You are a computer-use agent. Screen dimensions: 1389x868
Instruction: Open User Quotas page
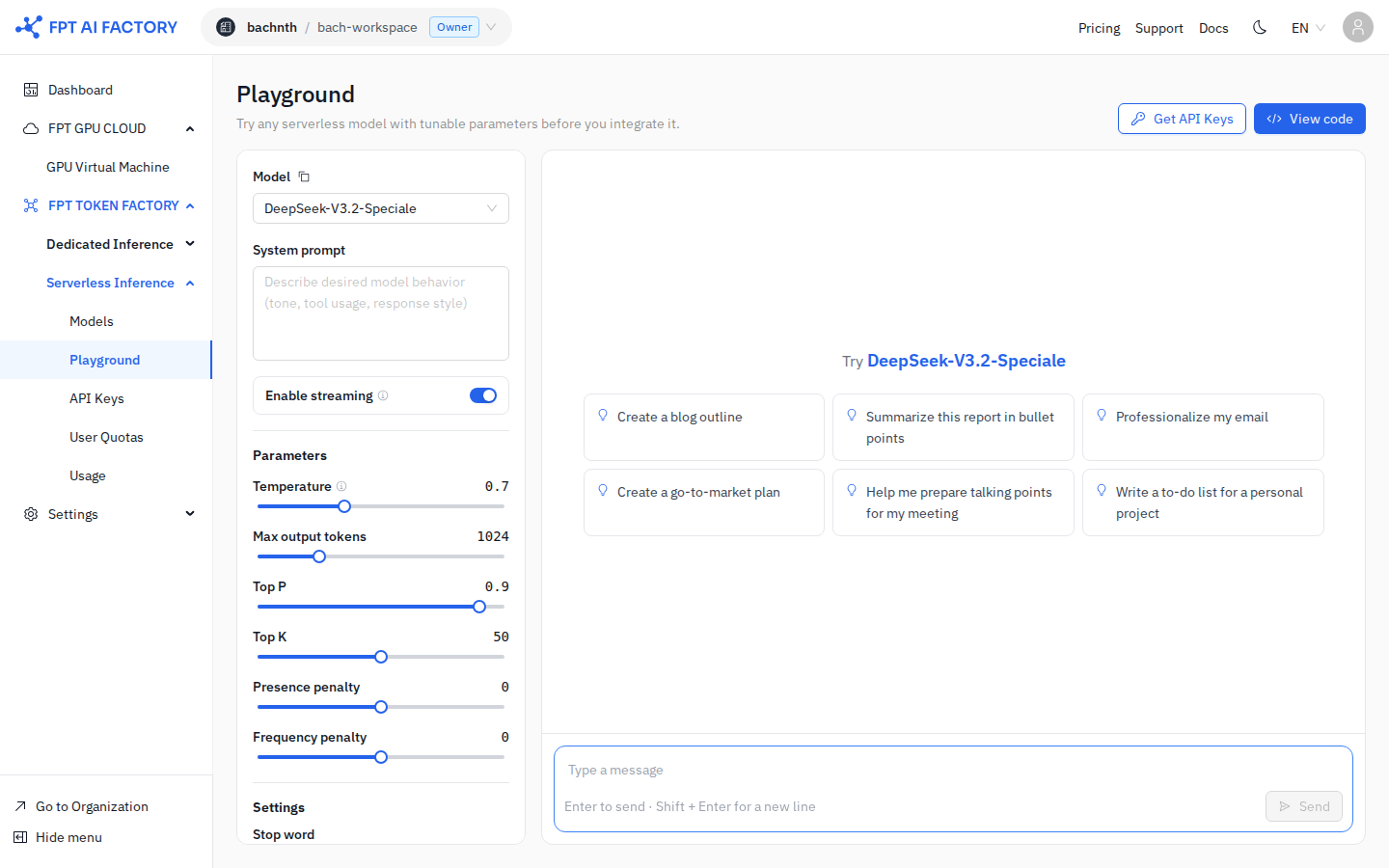coord(106,437)
